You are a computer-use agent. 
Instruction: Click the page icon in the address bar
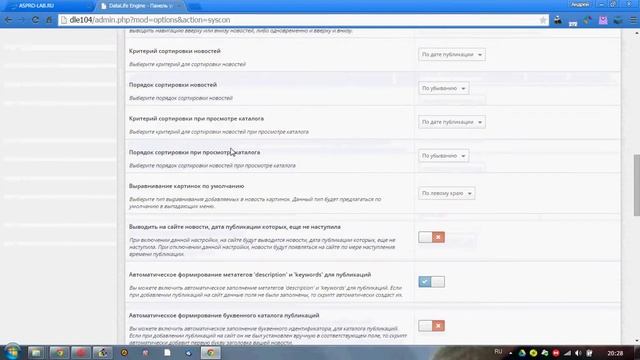64,20
